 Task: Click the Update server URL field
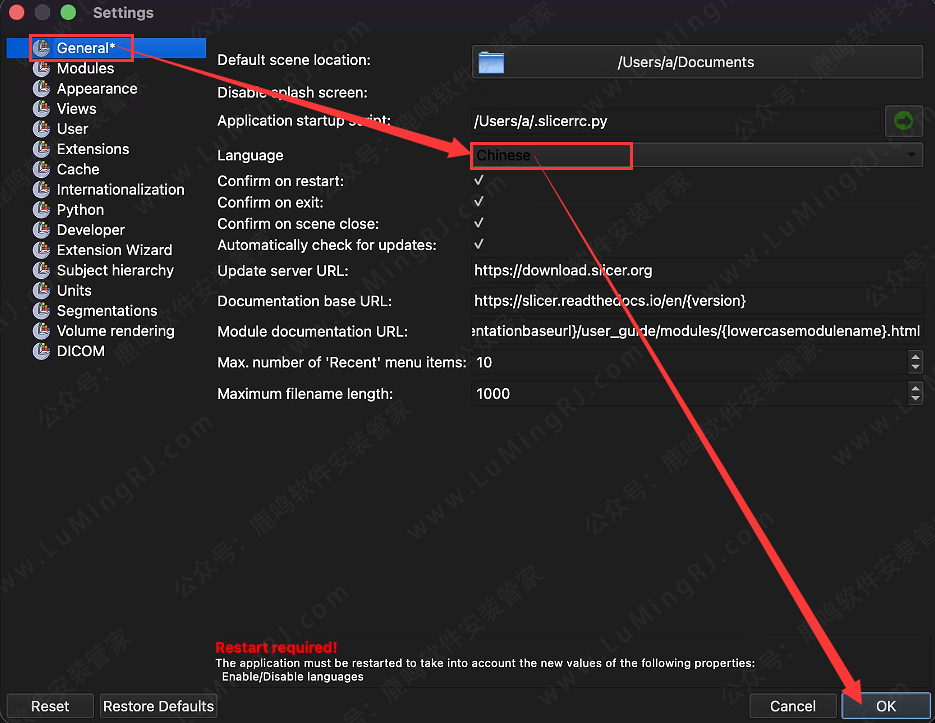coord(697,270)
